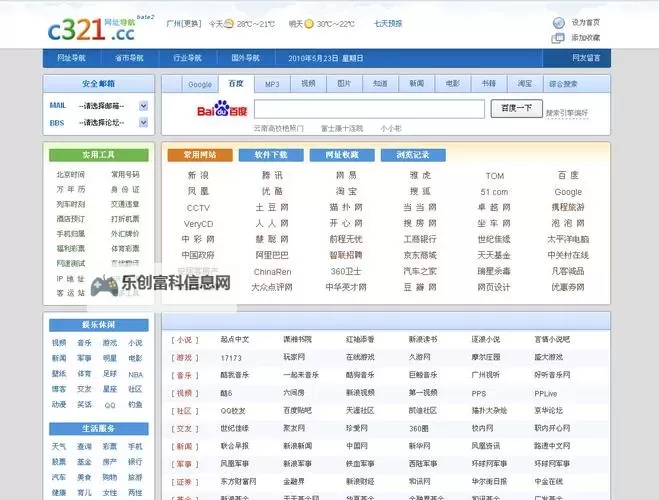Screen dimensions: 659x500
Task: Open the 起点中文 novel site link
Action: pos(235,339)
